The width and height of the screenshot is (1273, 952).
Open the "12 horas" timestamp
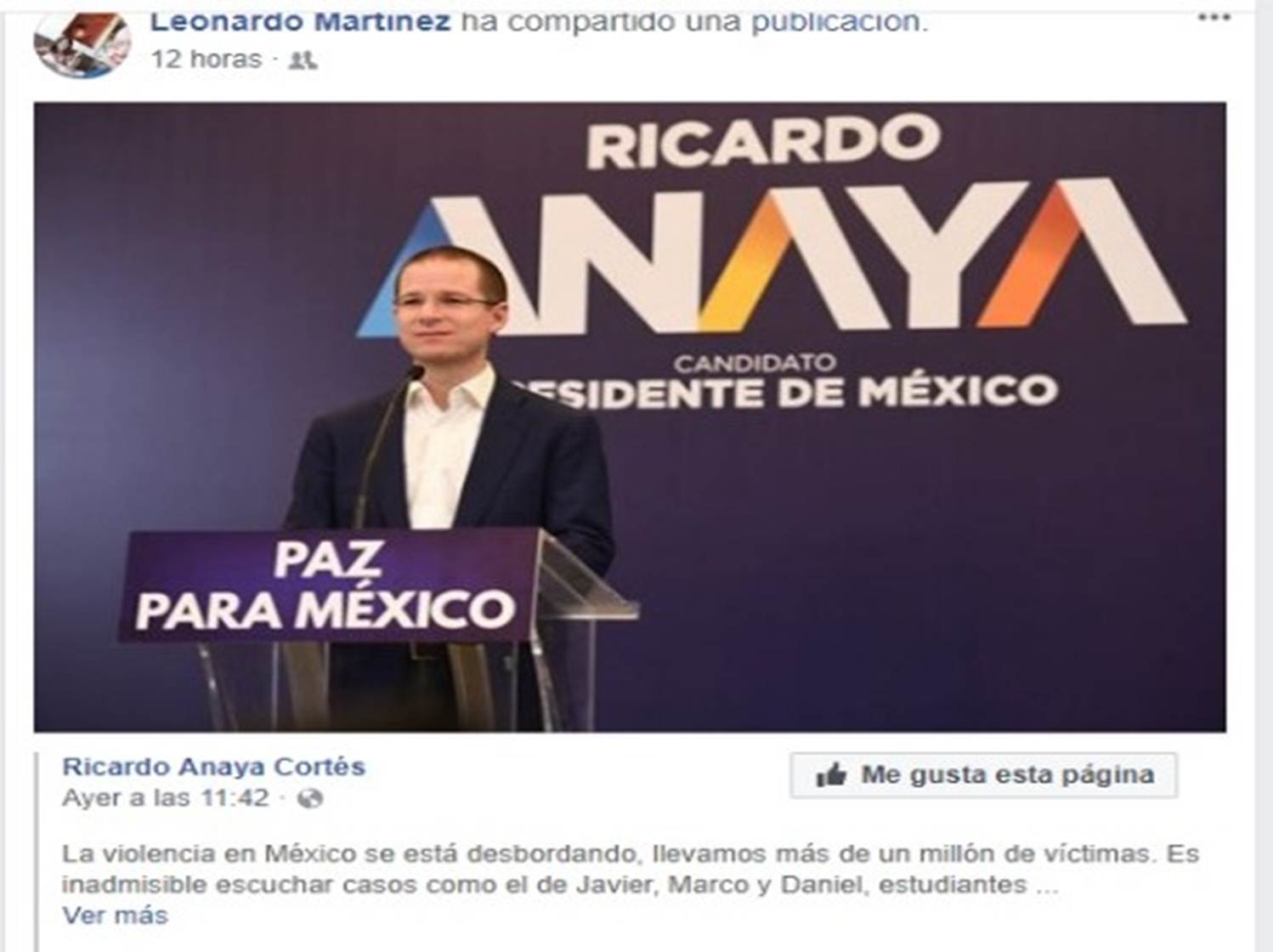tap(207, 59)
